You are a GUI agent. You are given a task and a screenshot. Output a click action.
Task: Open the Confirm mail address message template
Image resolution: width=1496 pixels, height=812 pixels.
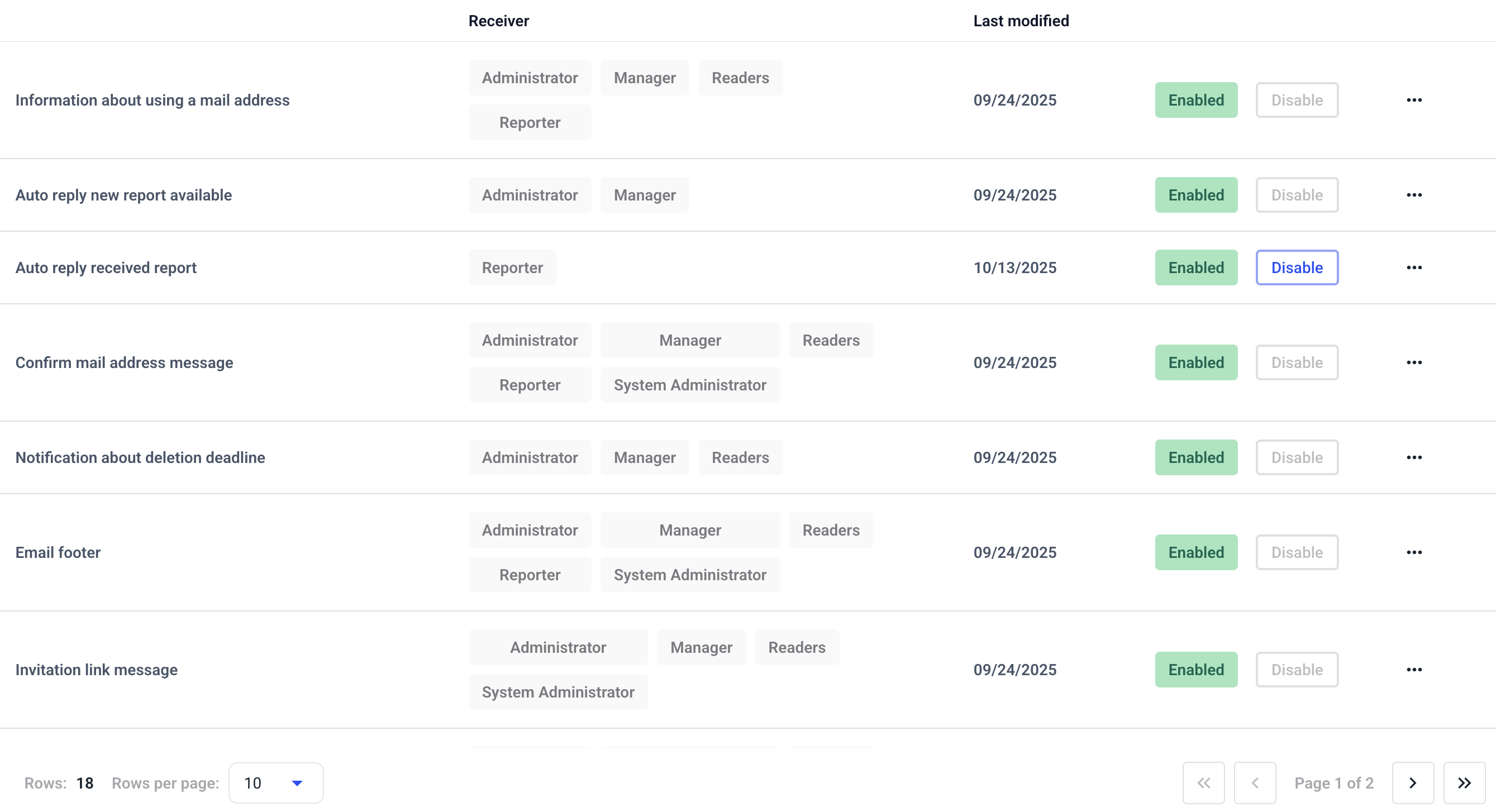pos(124,363)
